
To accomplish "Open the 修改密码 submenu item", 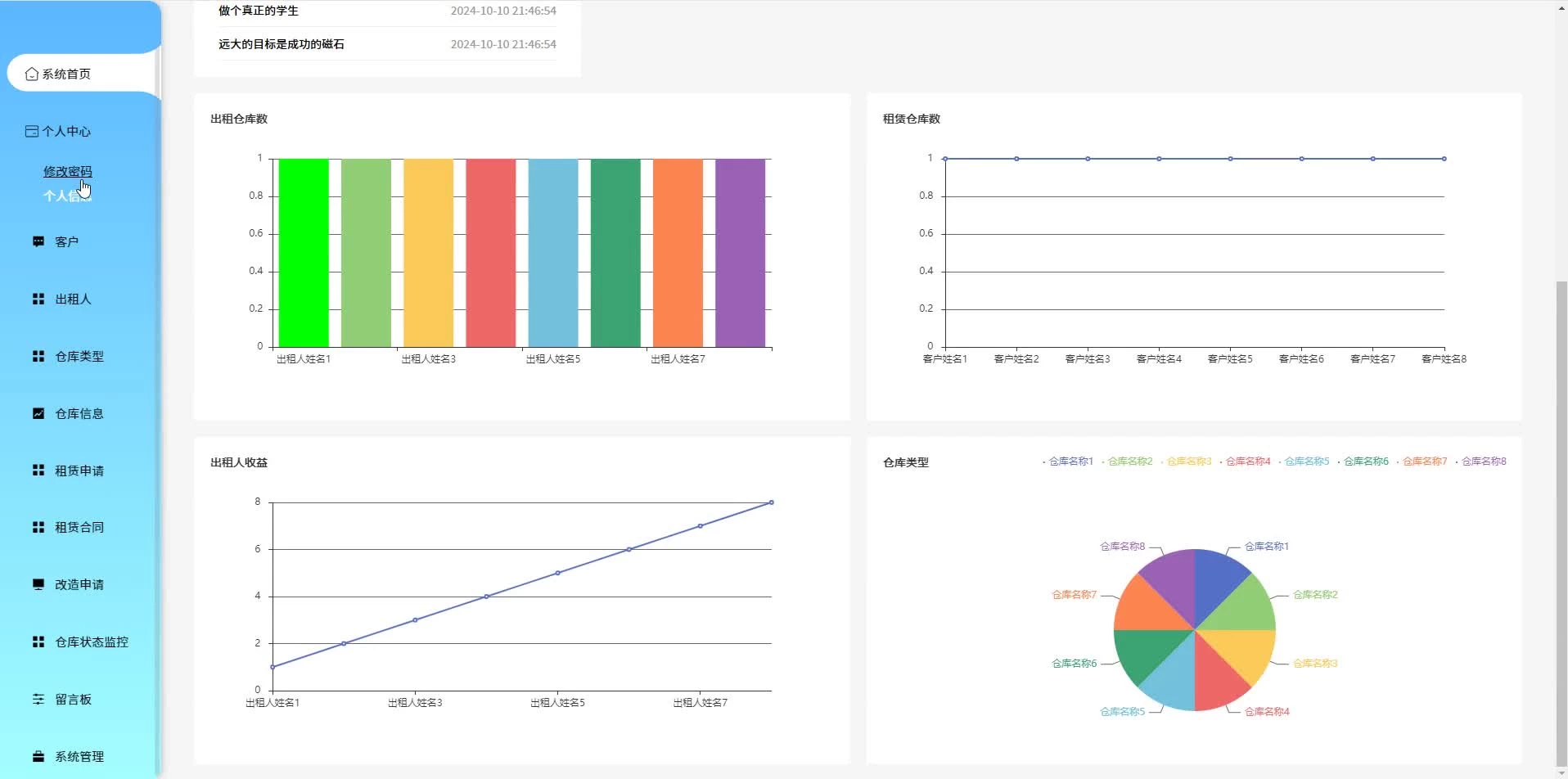I will click(67, 172).
